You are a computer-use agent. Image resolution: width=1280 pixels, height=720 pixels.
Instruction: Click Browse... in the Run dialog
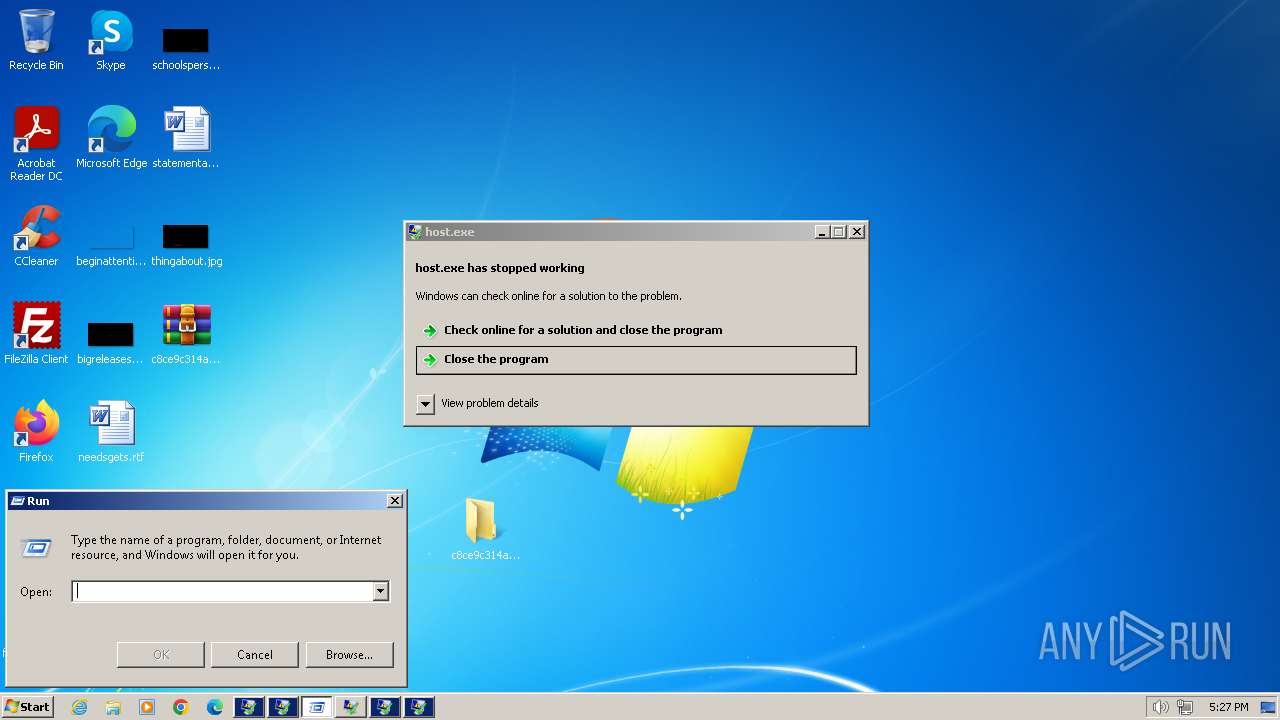[x=349, y=655]
